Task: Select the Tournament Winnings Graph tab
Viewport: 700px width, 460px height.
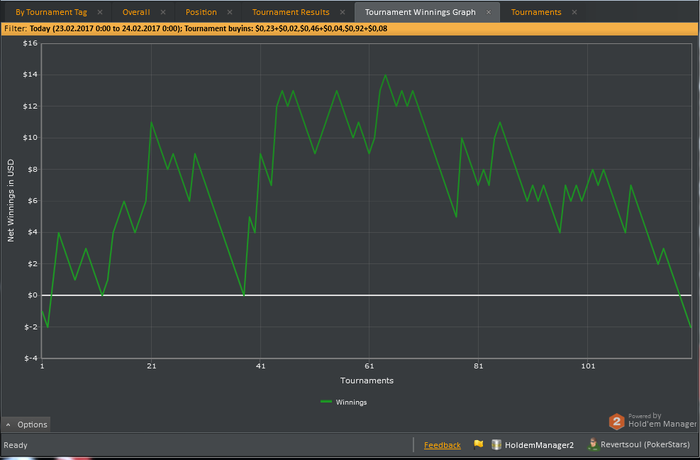Action: click(x=420, y=12)
